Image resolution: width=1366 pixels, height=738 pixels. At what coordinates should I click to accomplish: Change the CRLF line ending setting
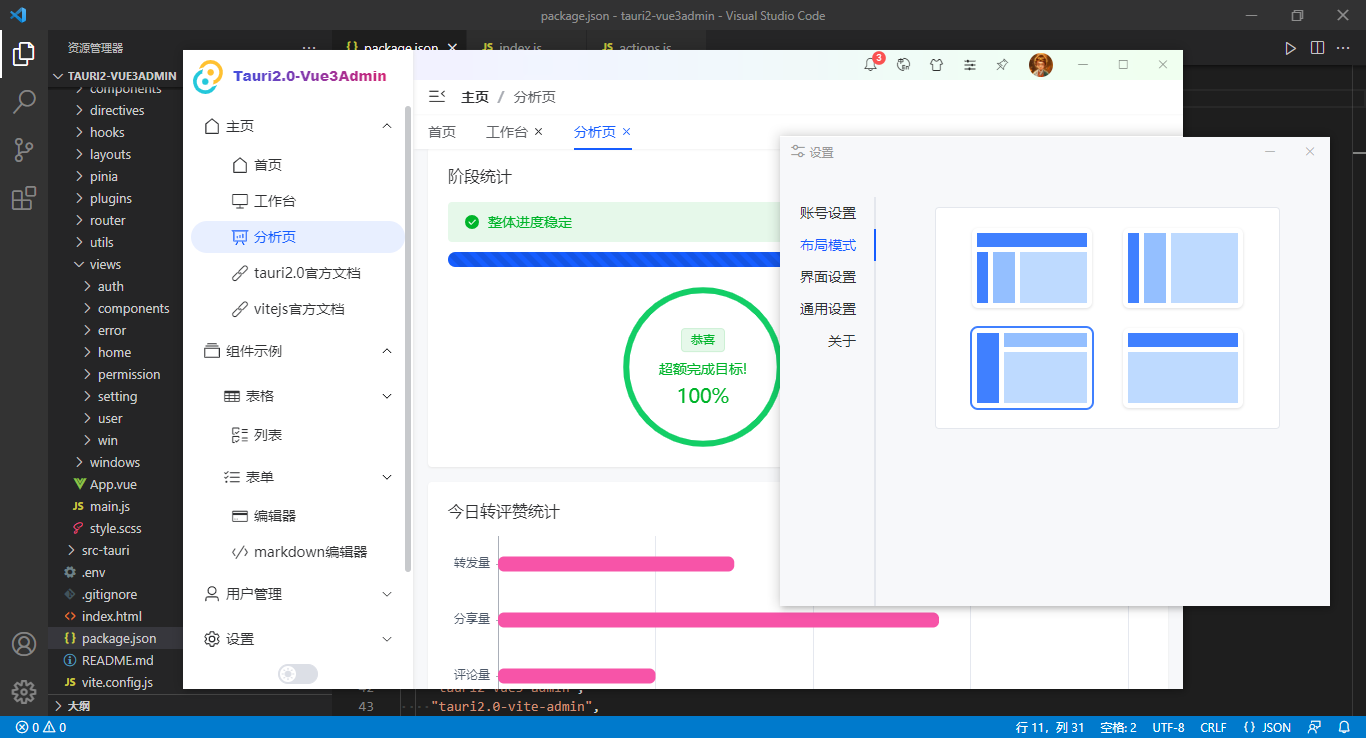1213,728
